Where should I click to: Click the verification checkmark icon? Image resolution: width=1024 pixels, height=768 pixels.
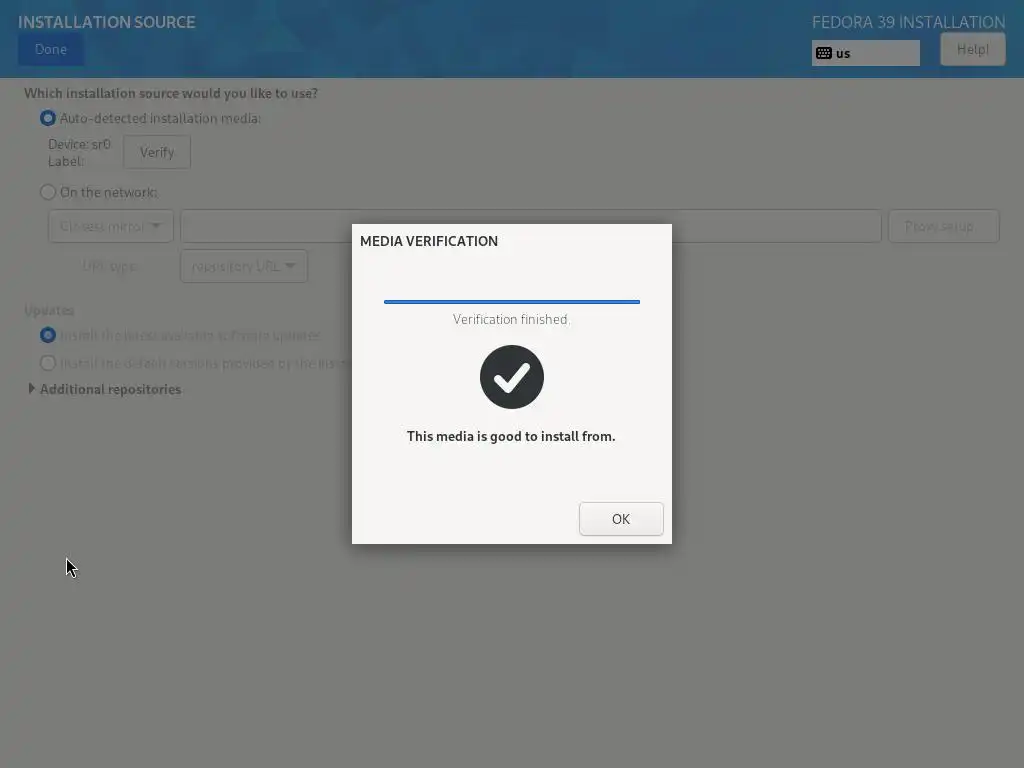click(511, 377)
